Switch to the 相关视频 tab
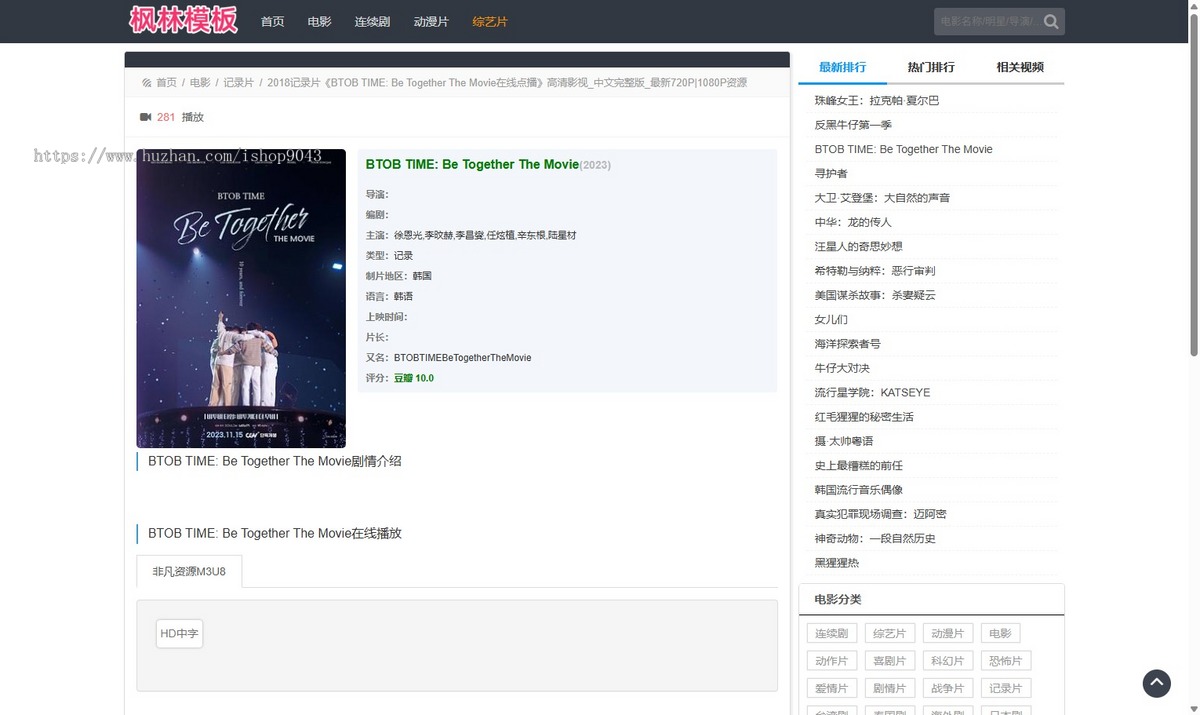 [1020, 67]
